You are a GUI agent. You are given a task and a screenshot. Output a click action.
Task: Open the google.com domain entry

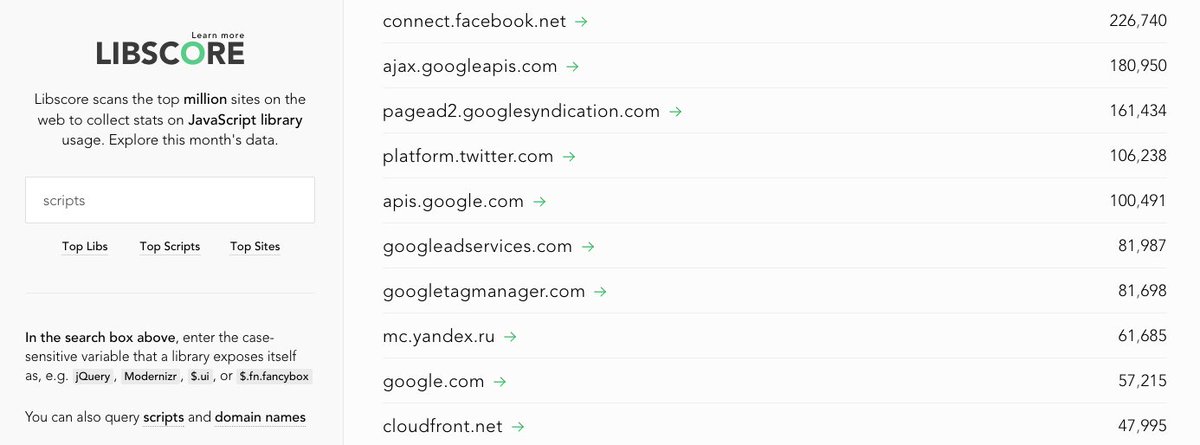point(433,381)
